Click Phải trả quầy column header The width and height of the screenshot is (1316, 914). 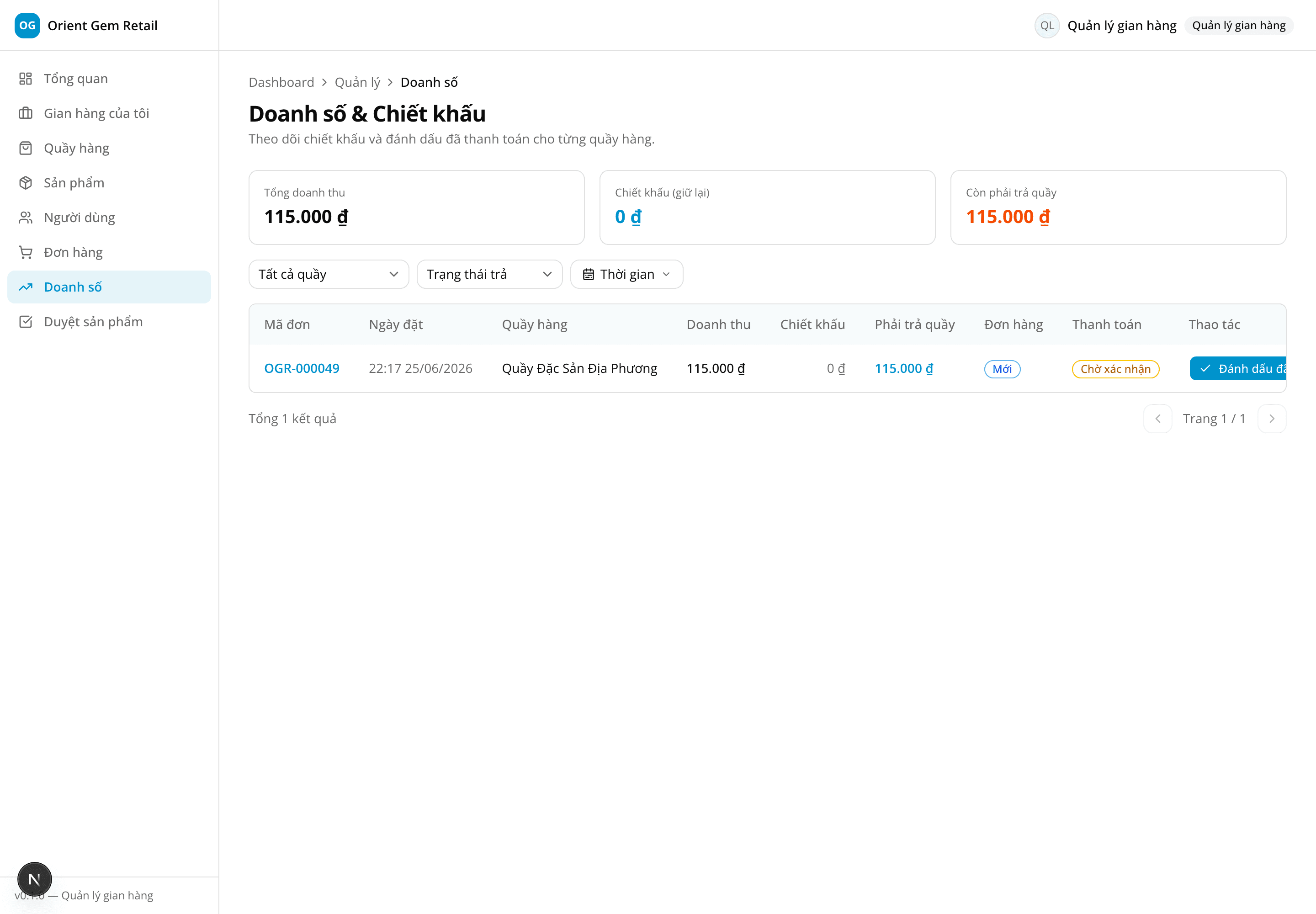coord(914,325)
